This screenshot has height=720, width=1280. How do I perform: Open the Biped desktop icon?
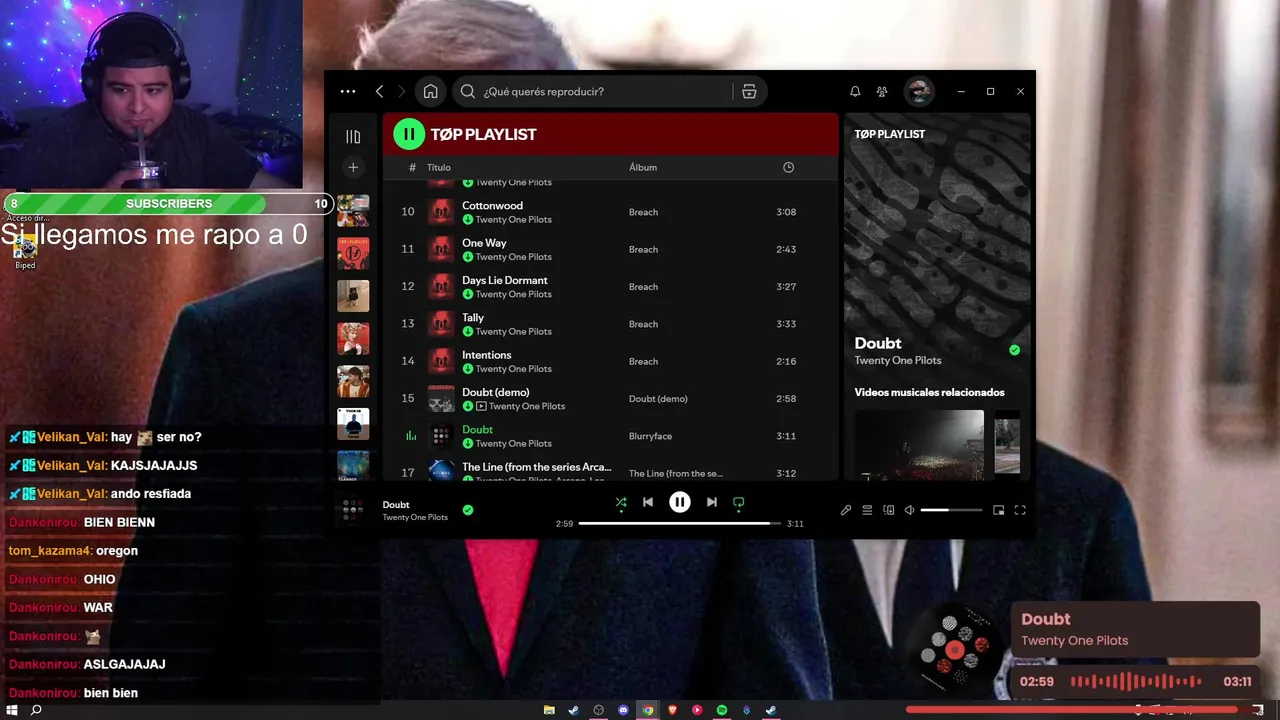tap(25, 251)
